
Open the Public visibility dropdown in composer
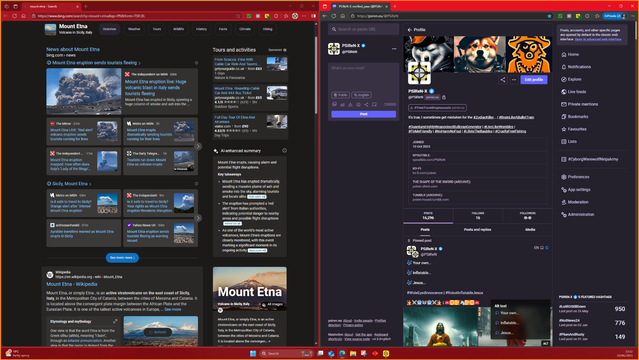coord(340,95)
